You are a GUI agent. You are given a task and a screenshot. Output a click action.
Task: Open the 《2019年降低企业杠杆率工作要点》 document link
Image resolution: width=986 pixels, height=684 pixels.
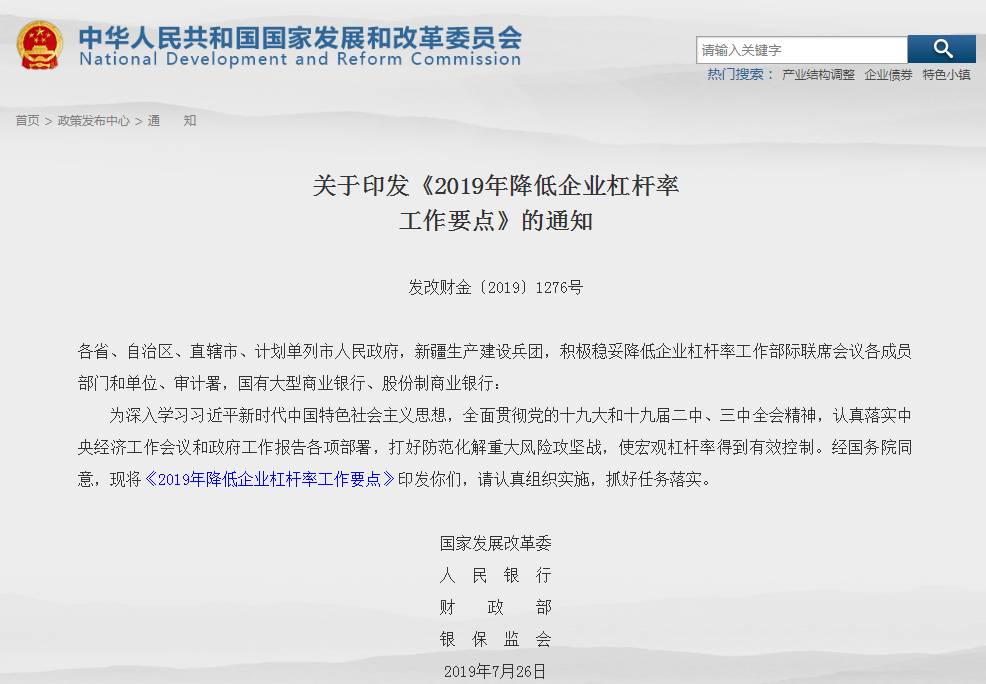click(x=270, y=479)
